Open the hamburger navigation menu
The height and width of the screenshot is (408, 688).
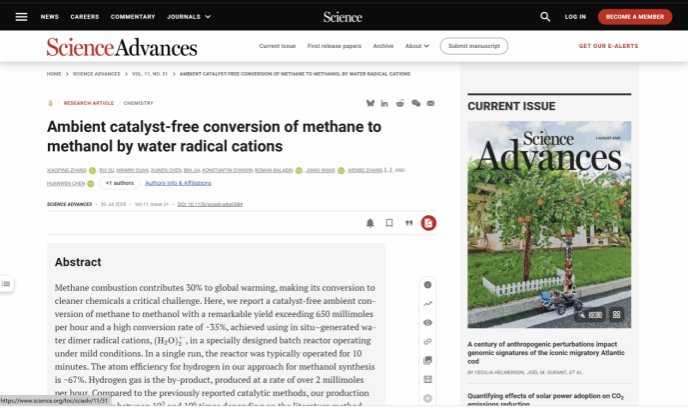pyautogui.click(x=21, y=17)
